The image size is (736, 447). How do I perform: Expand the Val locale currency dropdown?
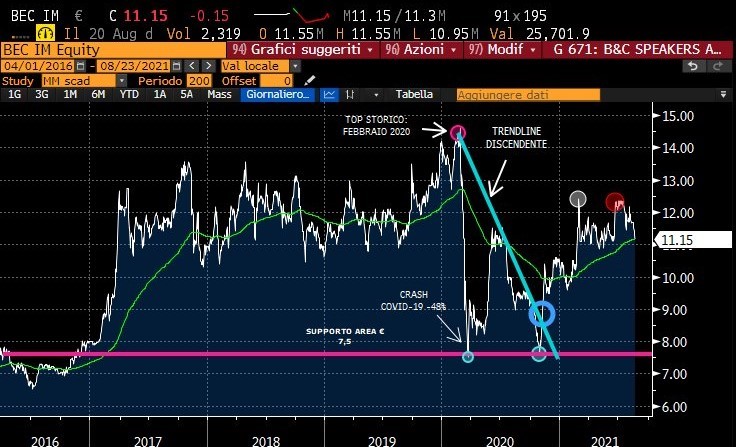pos(295,66)
